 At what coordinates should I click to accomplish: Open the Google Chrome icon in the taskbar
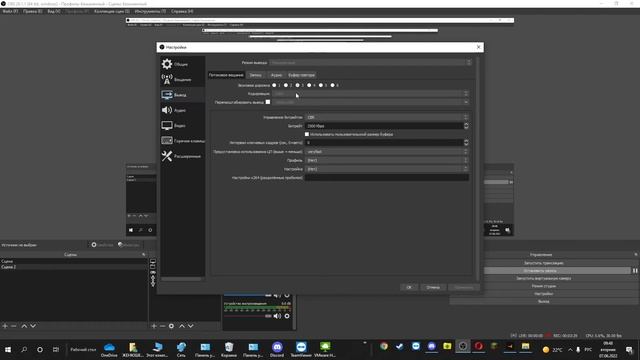pyautogui.click(x=384, y=346)
